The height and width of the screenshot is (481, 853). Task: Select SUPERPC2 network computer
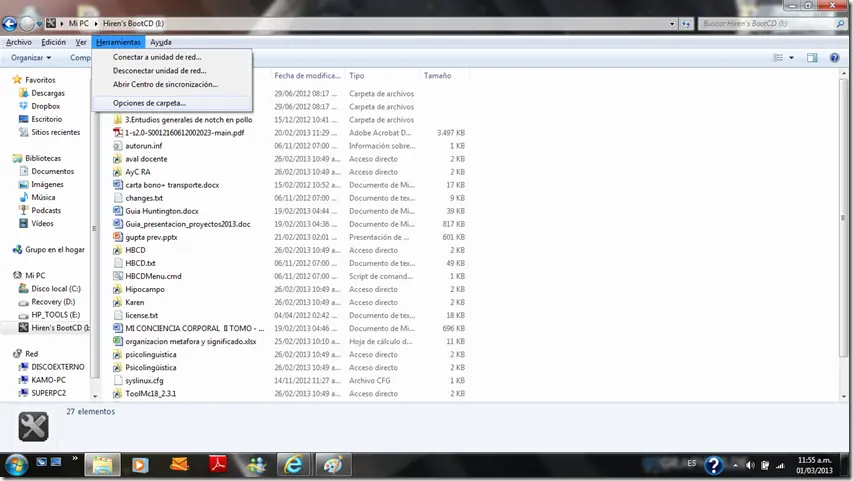point(48,393)
